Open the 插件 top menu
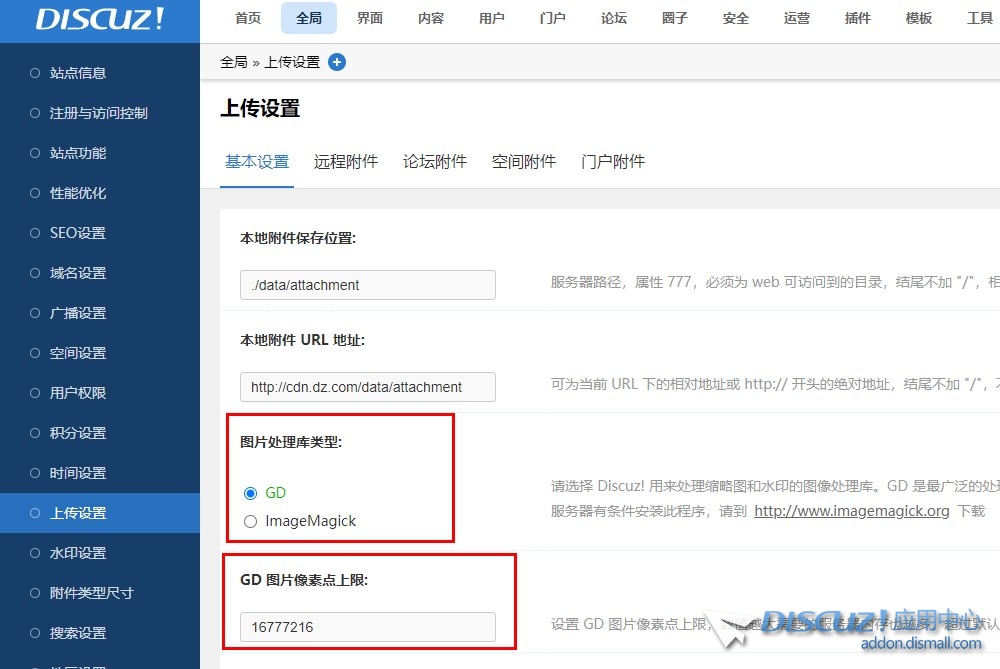Screen dimensions: 1000x669 (858, 18)
